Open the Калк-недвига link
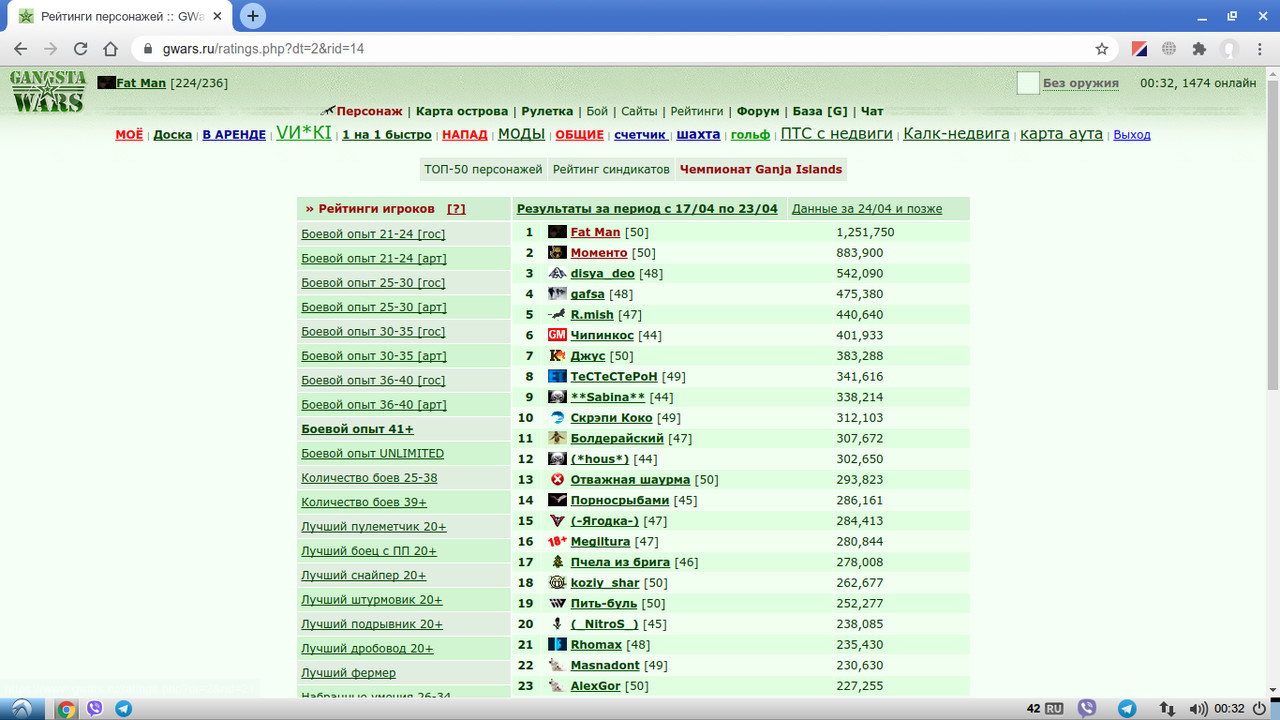This screenshot has width=1280, height=720. [956, 134]
